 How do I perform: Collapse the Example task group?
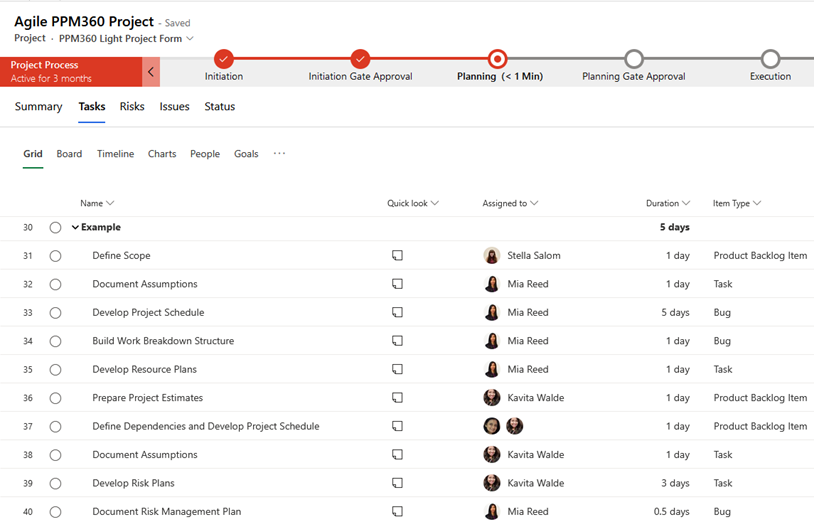[75, 228]
